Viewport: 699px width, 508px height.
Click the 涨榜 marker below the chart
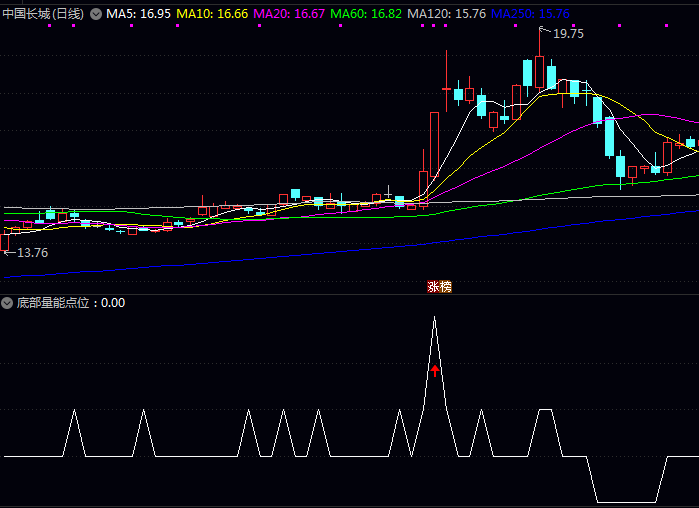440,287
